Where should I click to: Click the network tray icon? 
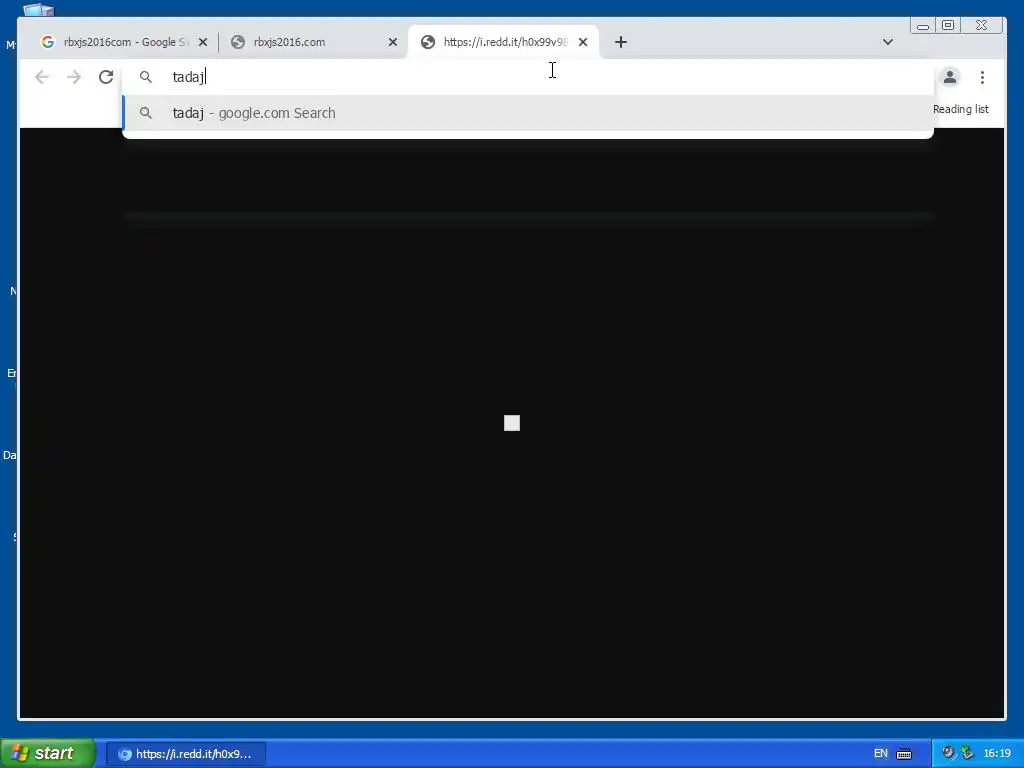tap(967, 753)
